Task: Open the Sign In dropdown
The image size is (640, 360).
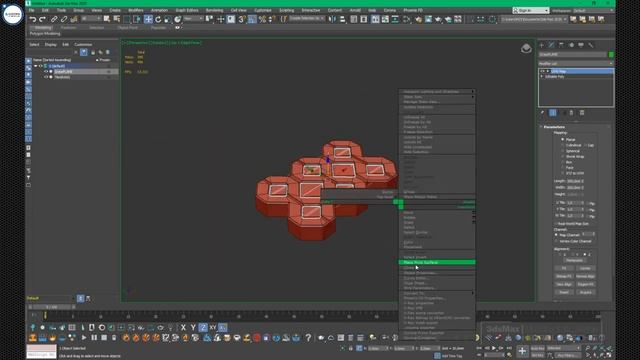Action: (531, 10)
